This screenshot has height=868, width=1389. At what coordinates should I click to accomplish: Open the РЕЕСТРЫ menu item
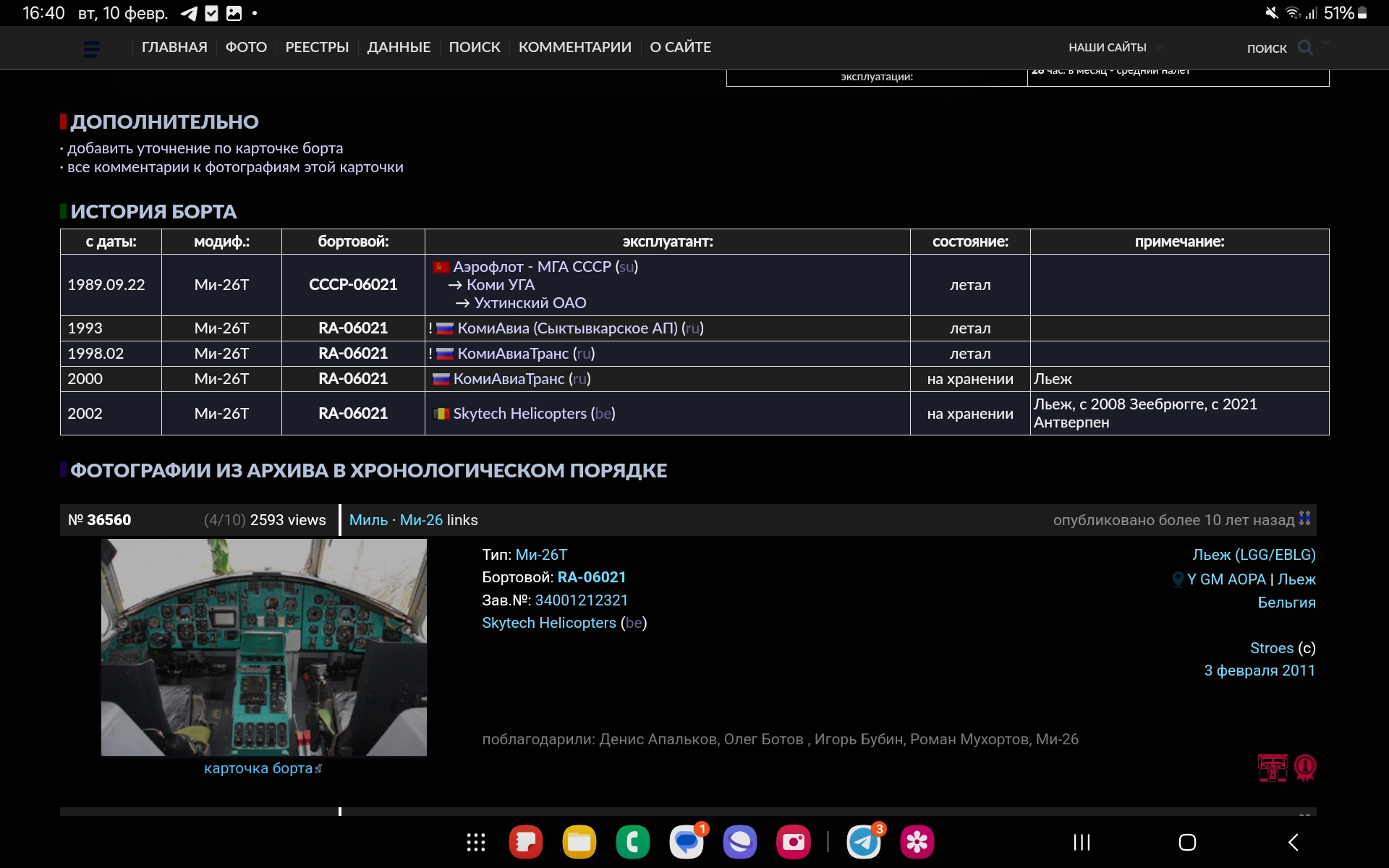point(317,47)
